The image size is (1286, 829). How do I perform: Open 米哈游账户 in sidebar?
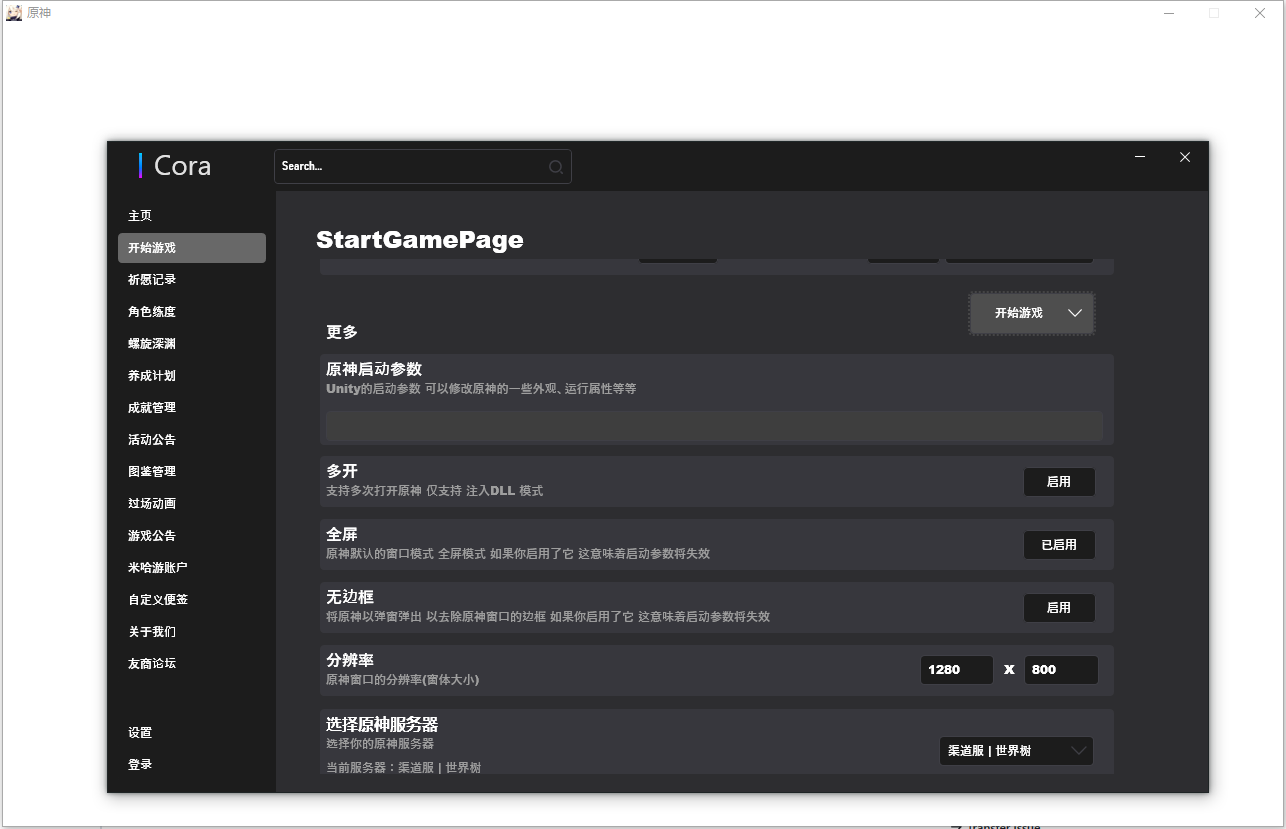click(192, 568)
